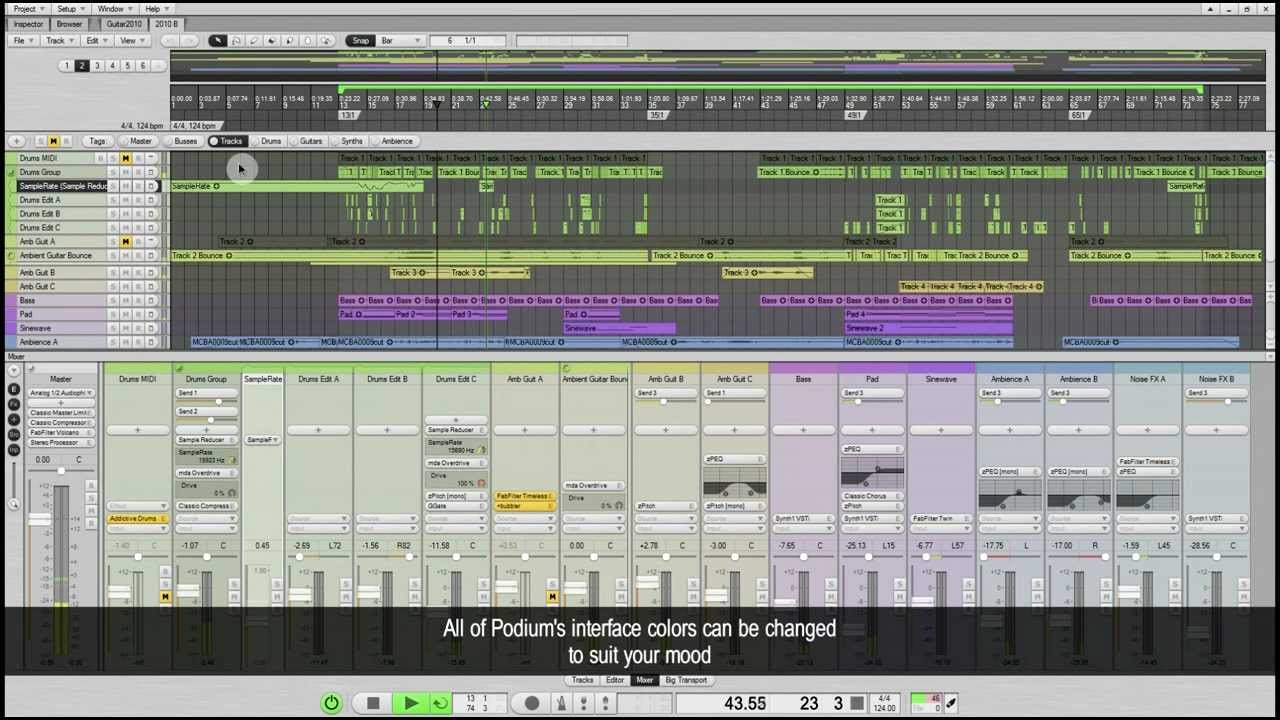Screen dimensions: 1280x720
Task: Click the first punch-in icon after metronome
Action: pyautogui.click(x=584, y=703)
